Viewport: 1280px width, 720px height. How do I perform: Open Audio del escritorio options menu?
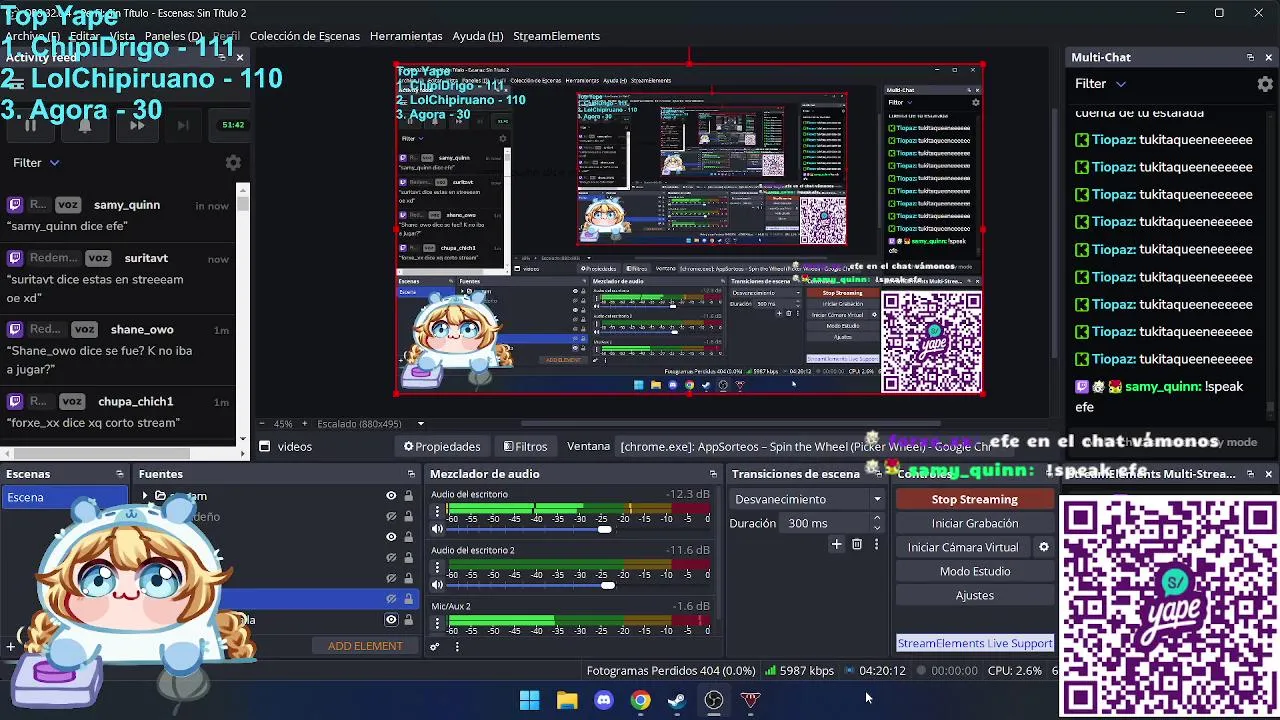pos(437,512)
